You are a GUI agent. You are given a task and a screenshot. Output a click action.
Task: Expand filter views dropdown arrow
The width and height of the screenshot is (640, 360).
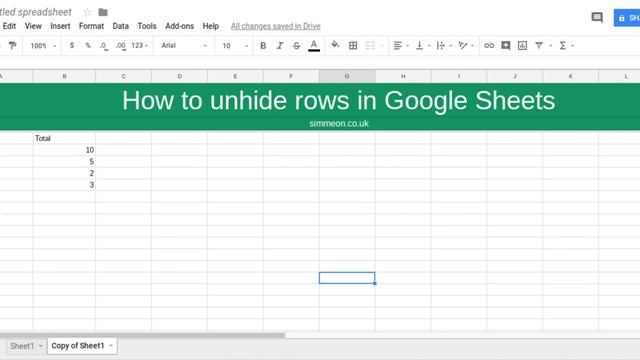pyautogui.click(x=551, y=46)
